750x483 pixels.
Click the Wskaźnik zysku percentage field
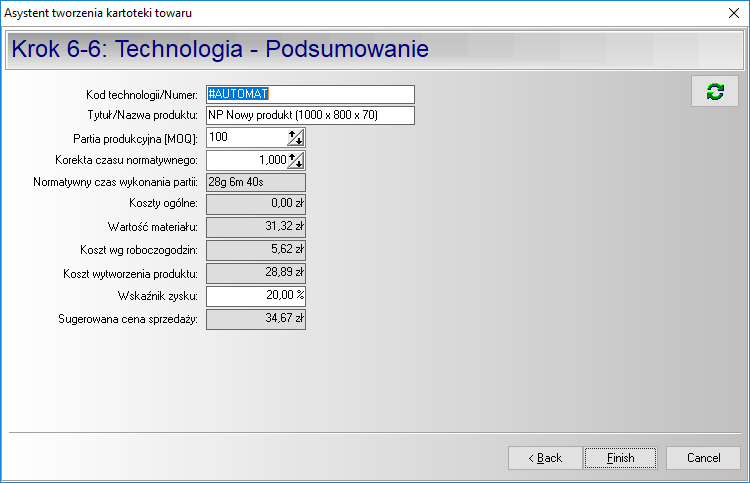pos(255,296)
